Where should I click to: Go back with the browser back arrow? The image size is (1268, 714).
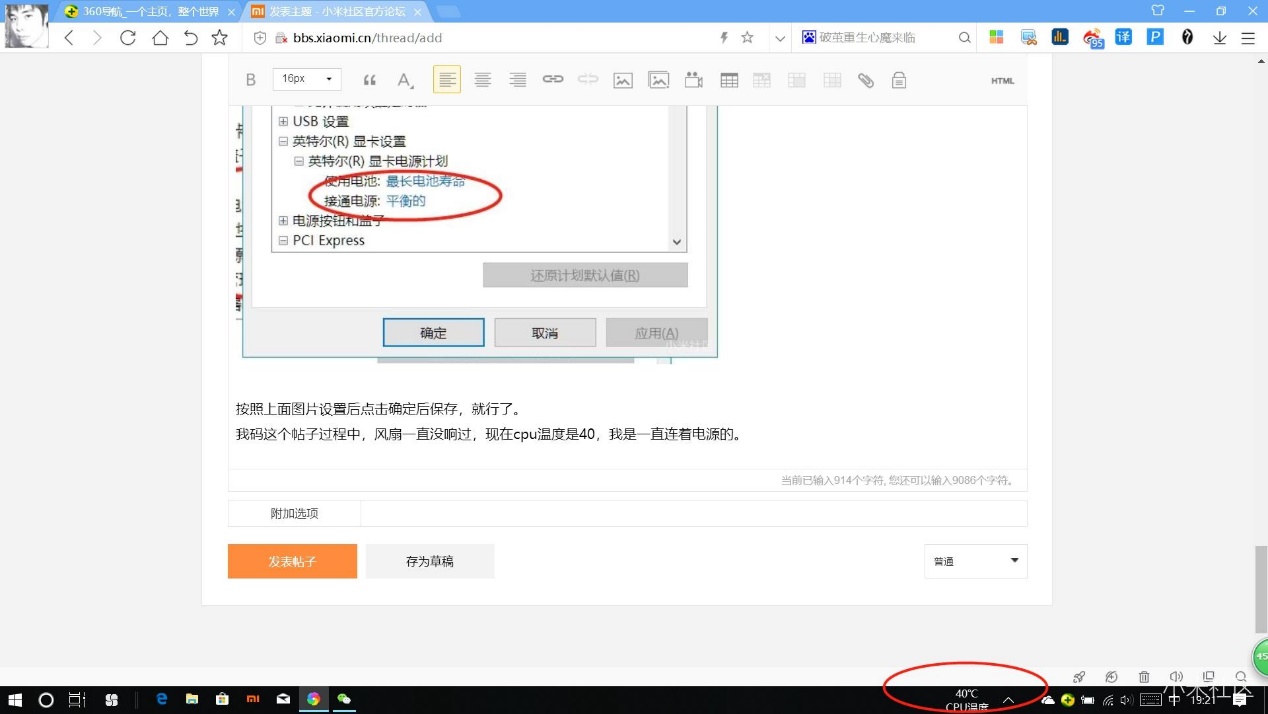(x=69, y=38)
